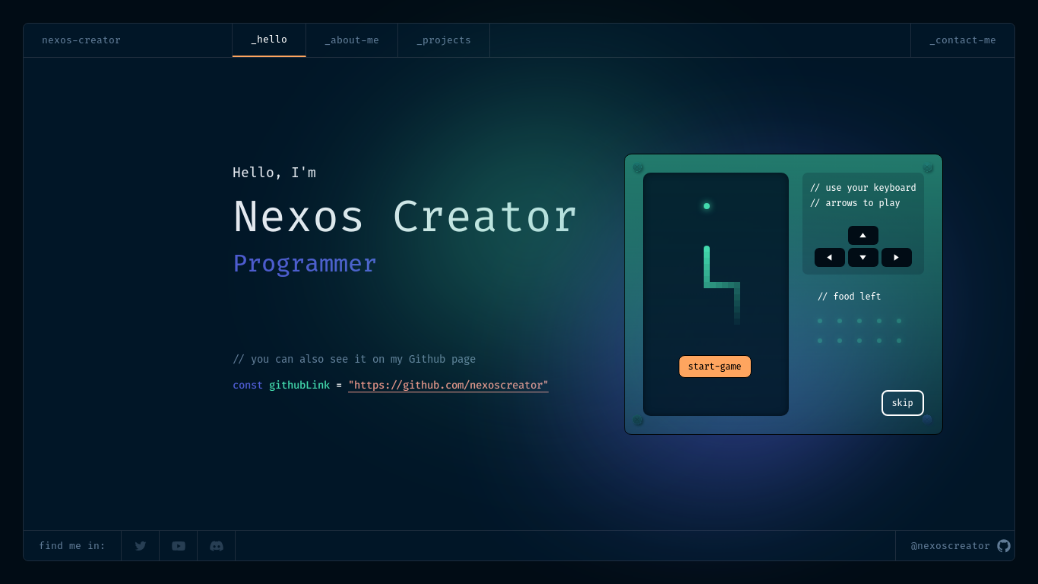The image size is (1038, 584).
Task: Click the GitHub icon beside @nexoscreator
Action: [x=1004, y=546]
